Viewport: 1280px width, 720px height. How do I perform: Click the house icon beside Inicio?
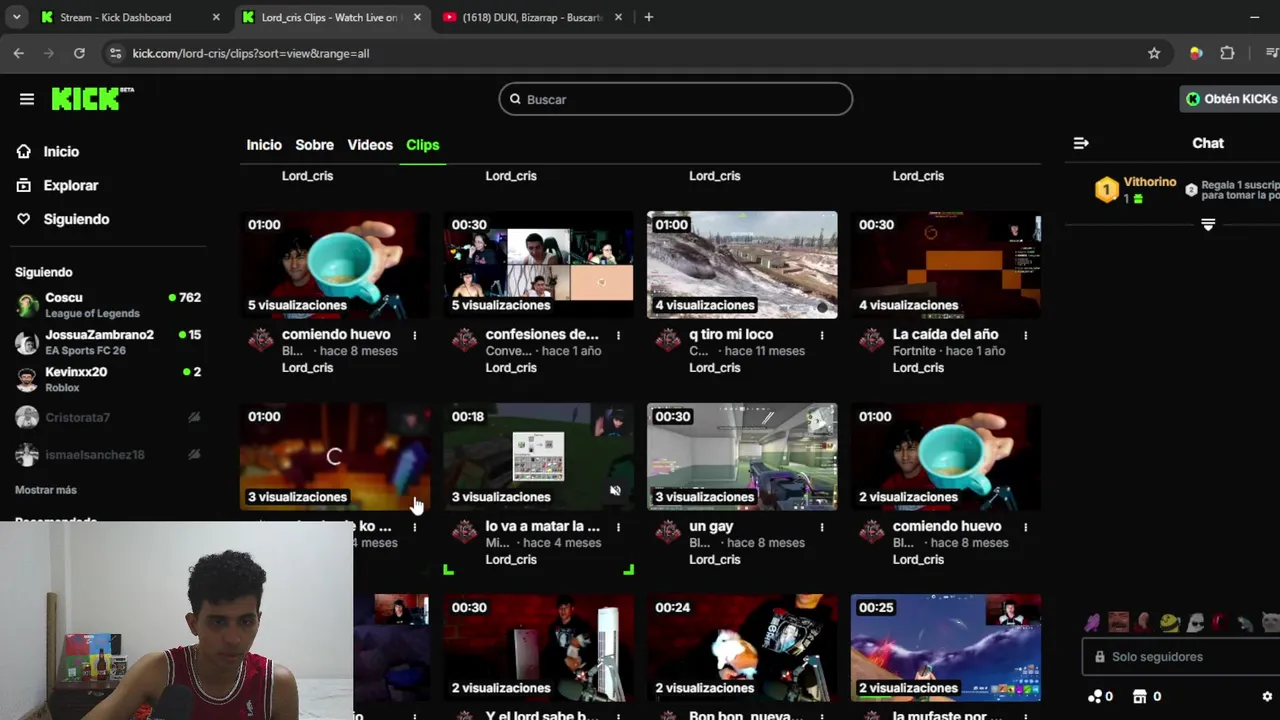pos(24,151)
